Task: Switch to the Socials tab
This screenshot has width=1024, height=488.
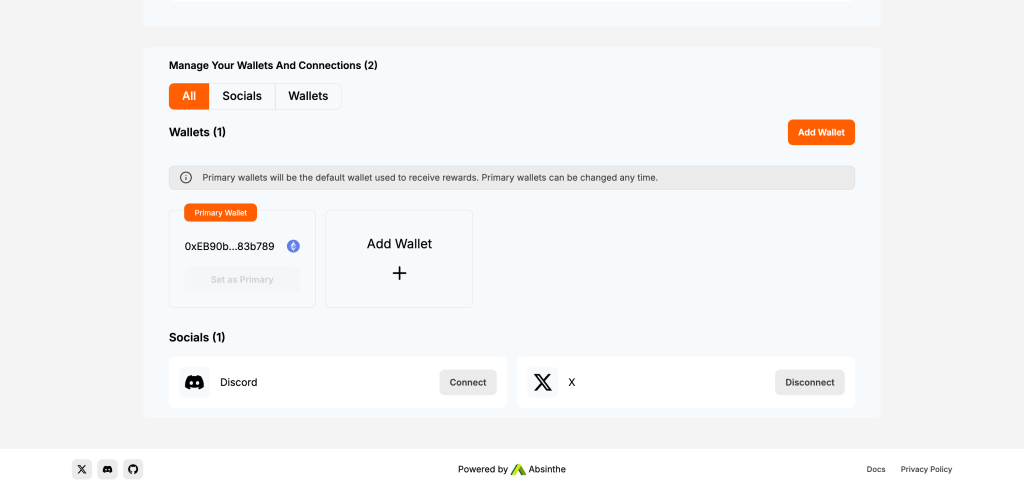Action: pos(242,96)
